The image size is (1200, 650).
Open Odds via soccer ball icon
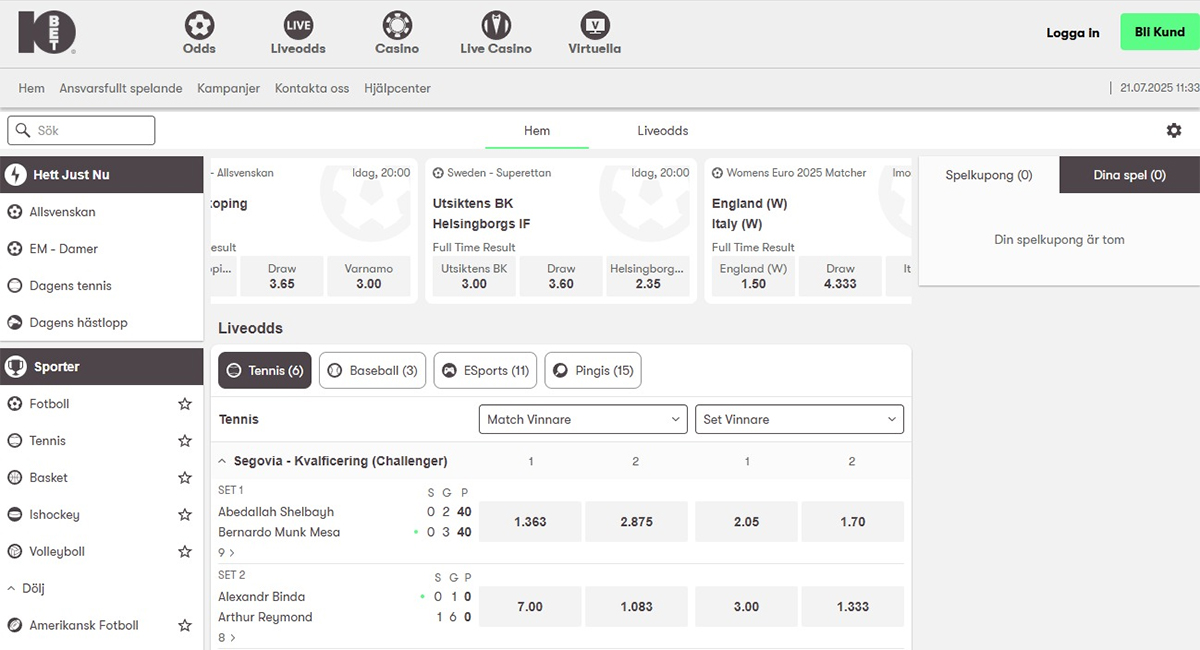200,25
